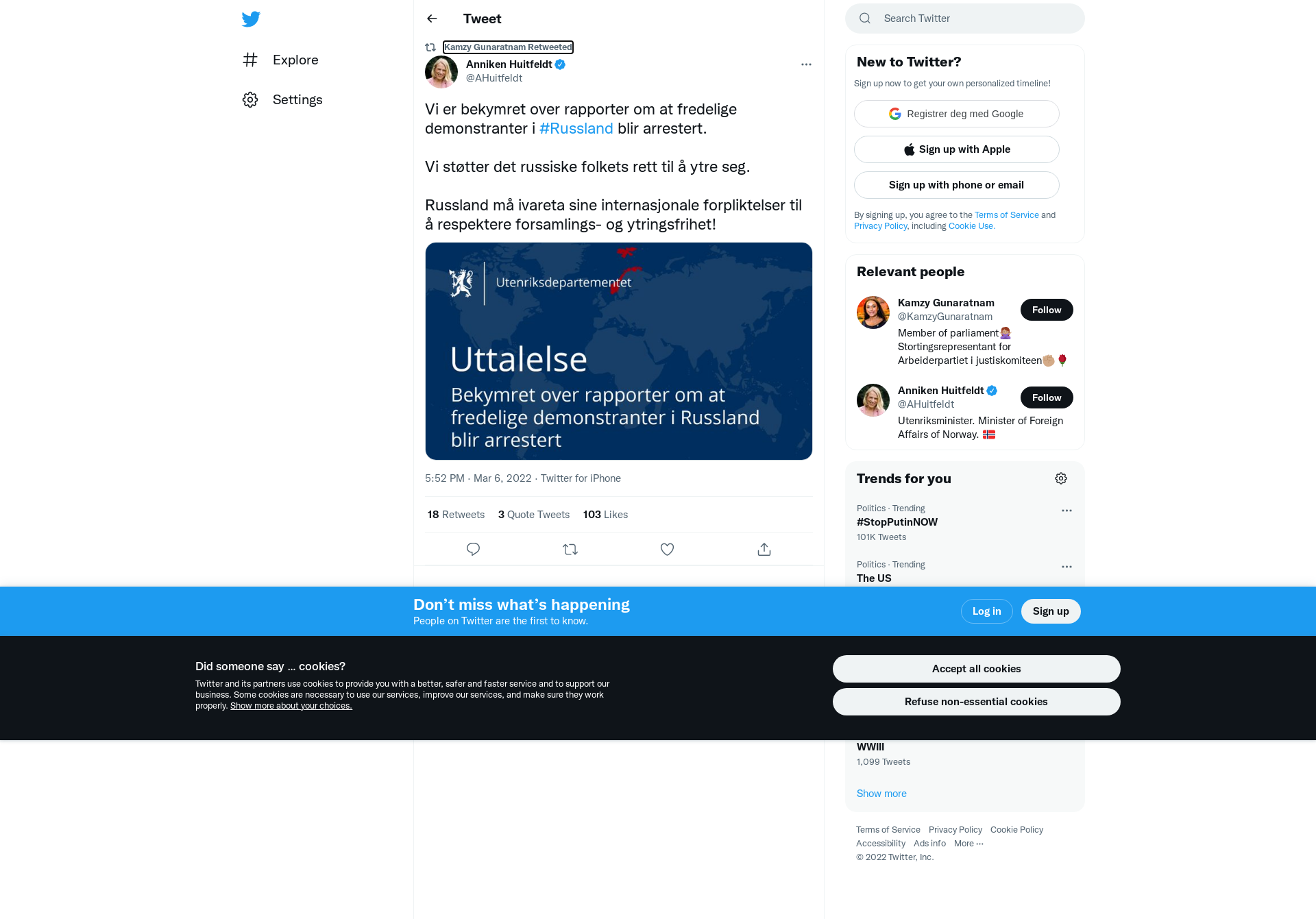Open the Twitter bird home logo
Image resolution: width=1316 pixels, height=919 pixels.
coord(251,19)
